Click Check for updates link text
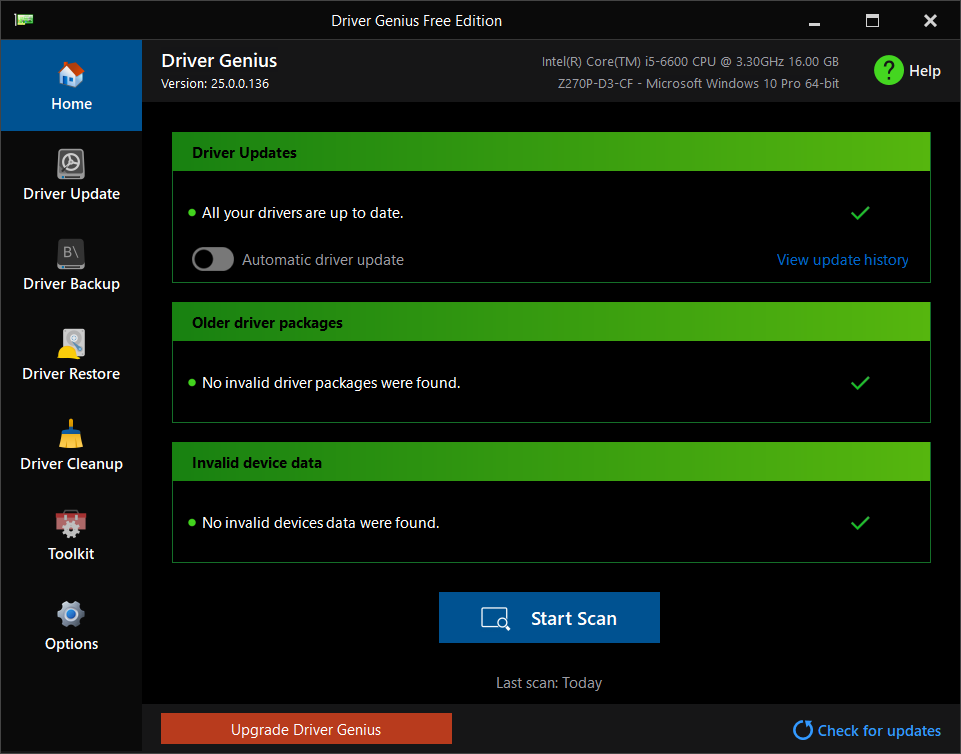Image resolution: width=961 pixels, height=754 pixels. pyautogui.click(x=879, y=731)
